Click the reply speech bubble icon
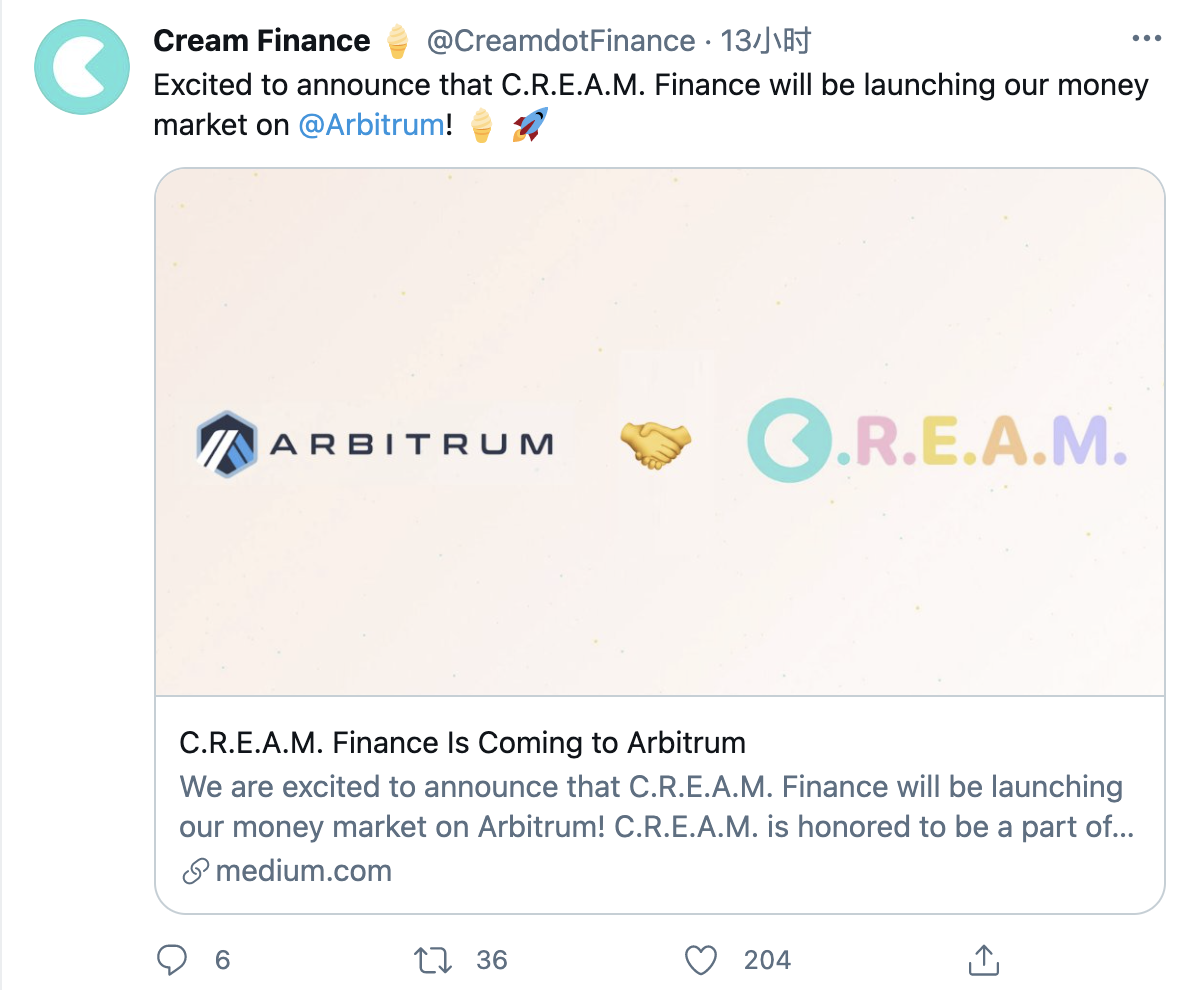This screenshot has width=1188, height=990. click(172, 960)
